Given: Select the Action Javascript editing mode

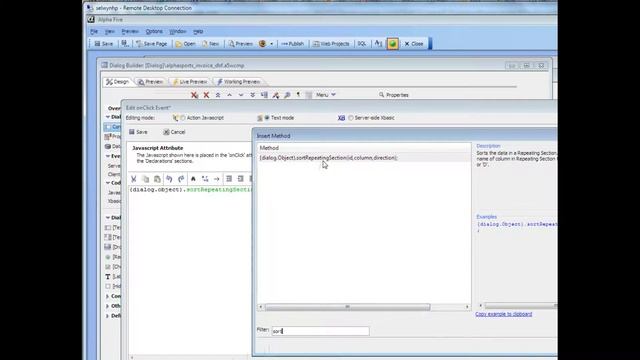Looking at the screenshot, I should pos(183,118).
